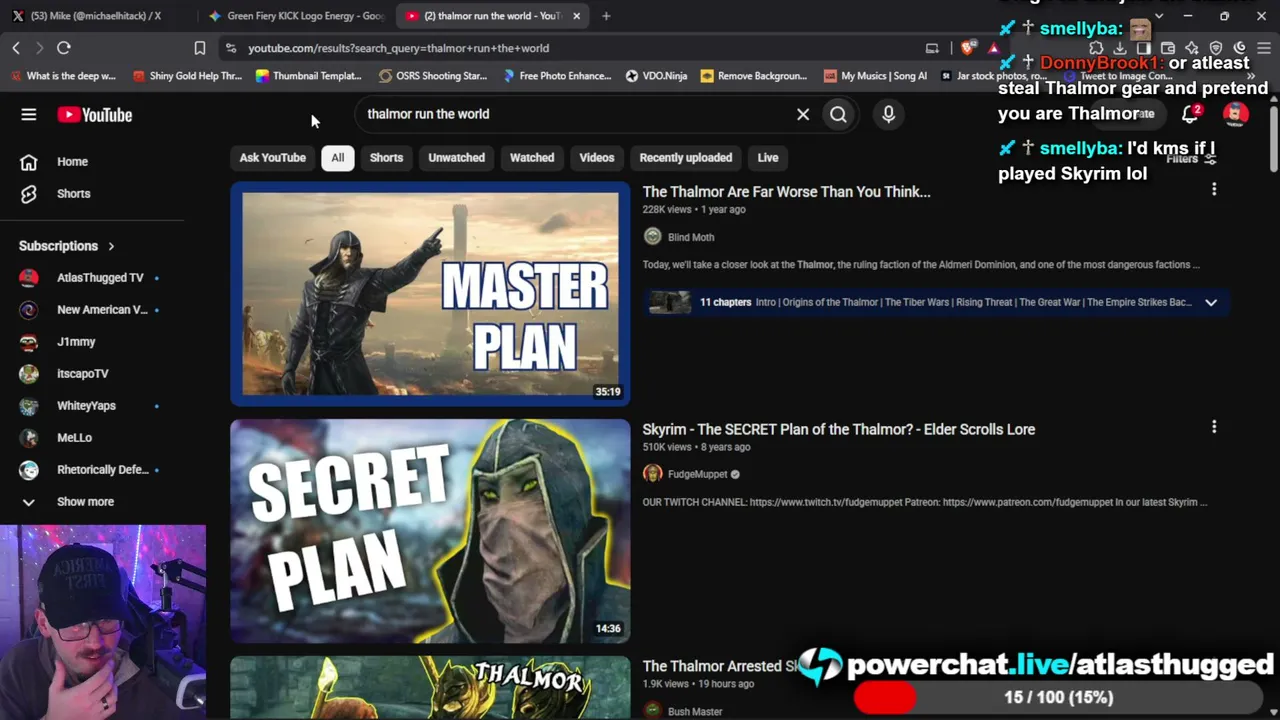Click the FudgeMuppet channel avatar
The height and width of the screenshot is (720, 1280).
point(653,474)
